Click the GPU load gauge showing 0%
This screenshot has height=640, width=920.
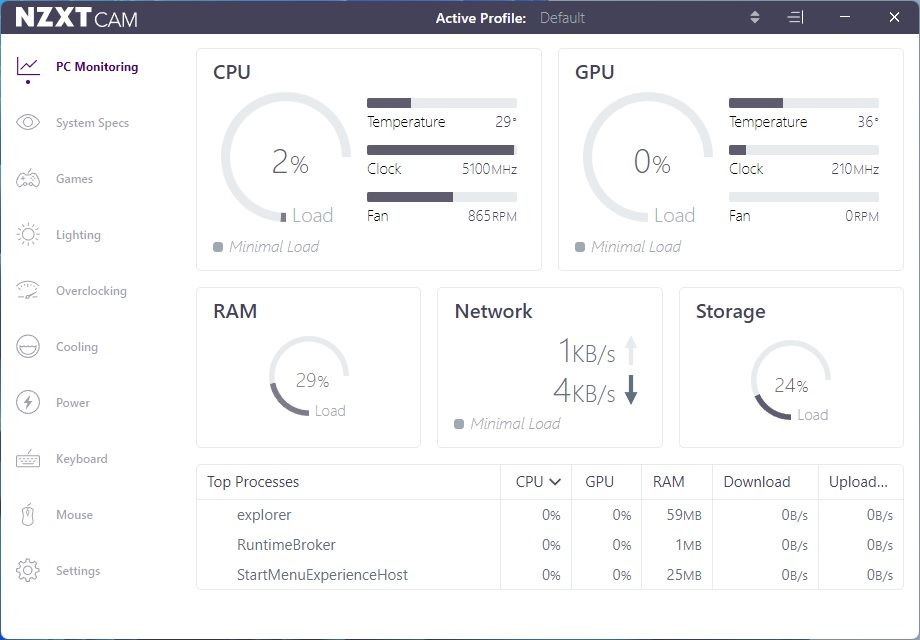click(x=648, y=157)
